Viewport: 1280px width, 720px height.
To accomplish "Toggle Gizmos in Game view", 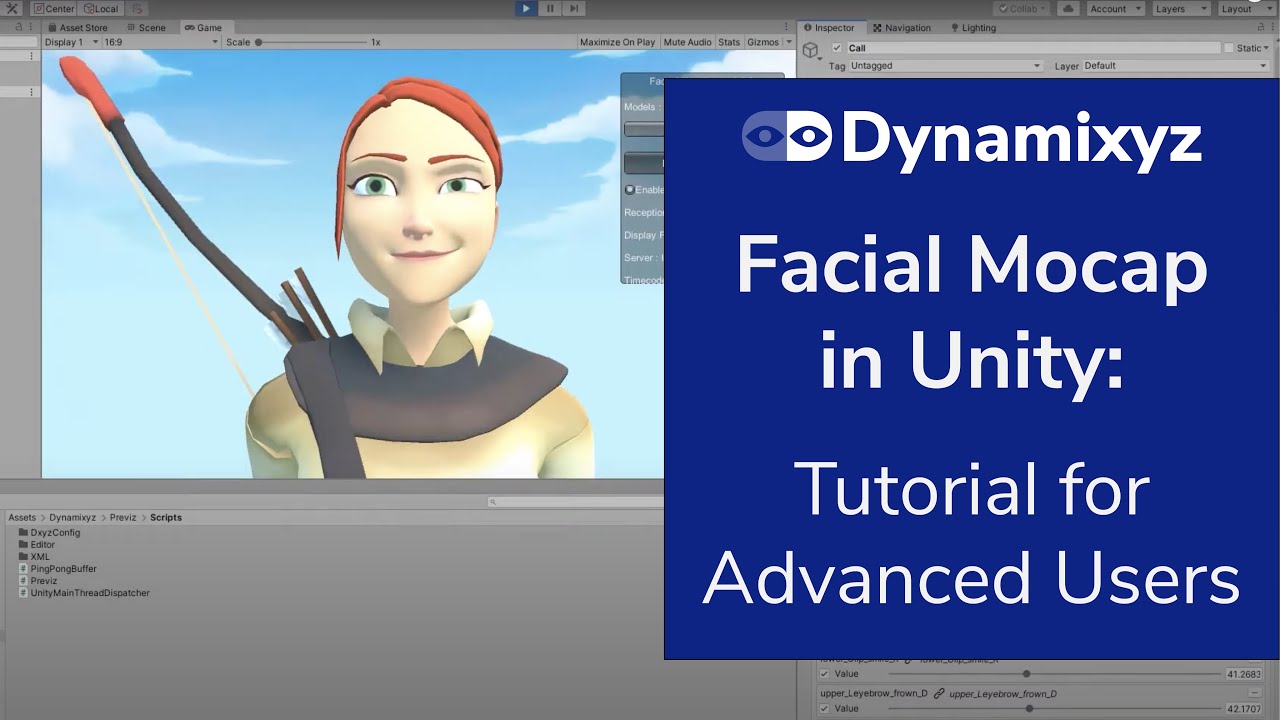I will (763, 42).
